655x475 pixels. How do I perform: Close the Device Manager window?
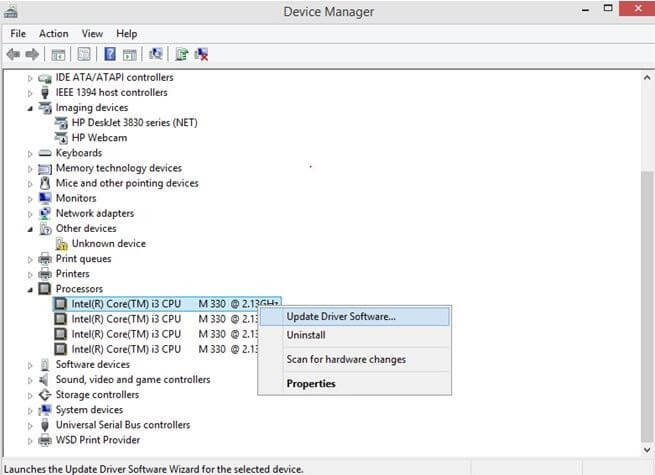point(637,8)
